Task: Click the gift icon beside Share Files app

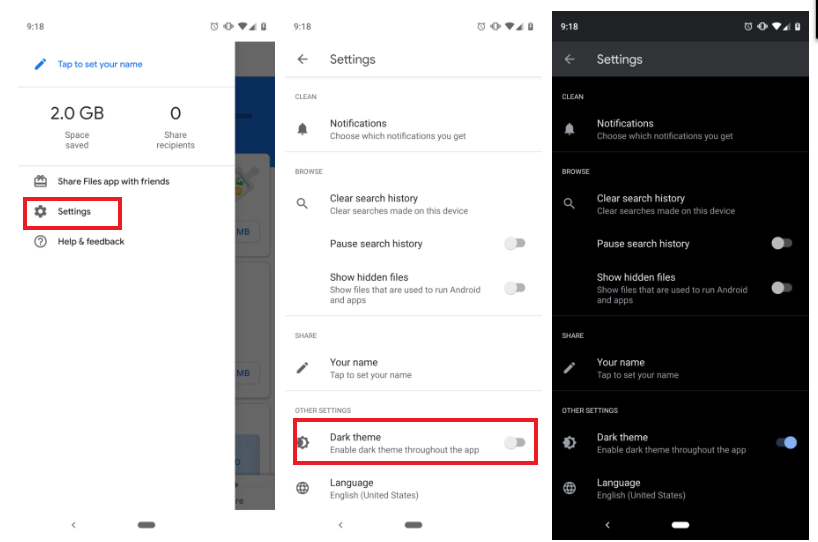Action: pos(40,182)
